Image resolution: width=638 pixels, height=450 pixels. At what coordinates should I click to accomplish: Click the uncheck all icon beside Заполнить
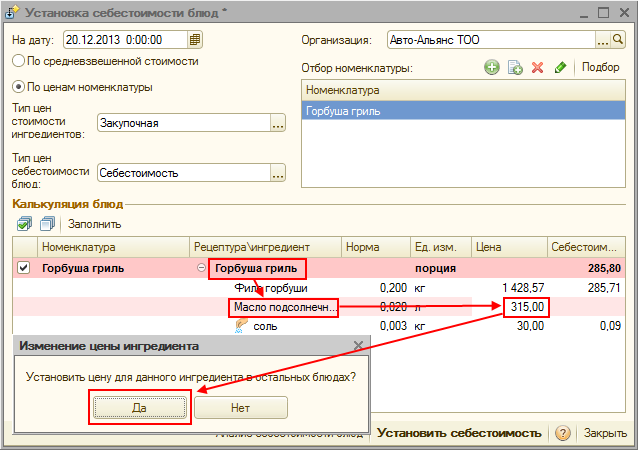[46, 224]
